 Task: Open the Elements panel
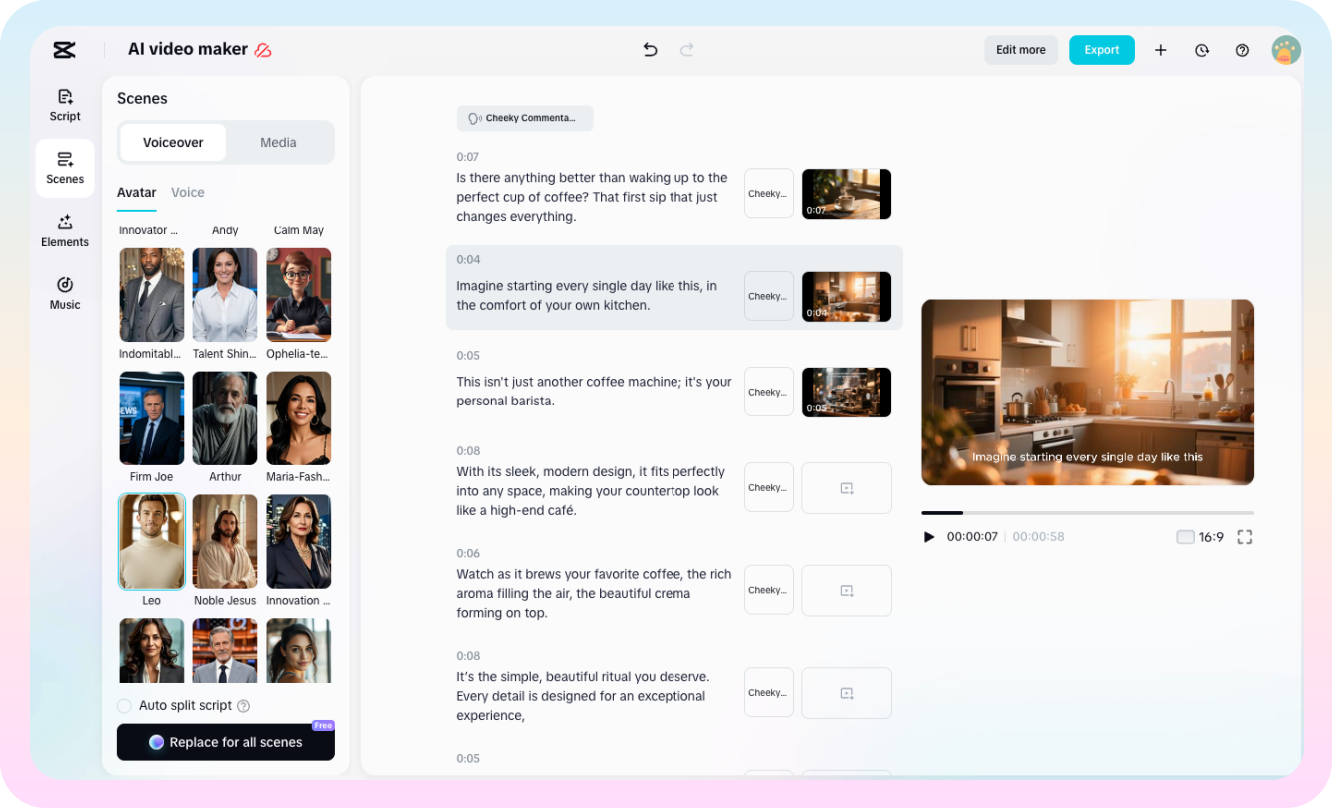64,231
